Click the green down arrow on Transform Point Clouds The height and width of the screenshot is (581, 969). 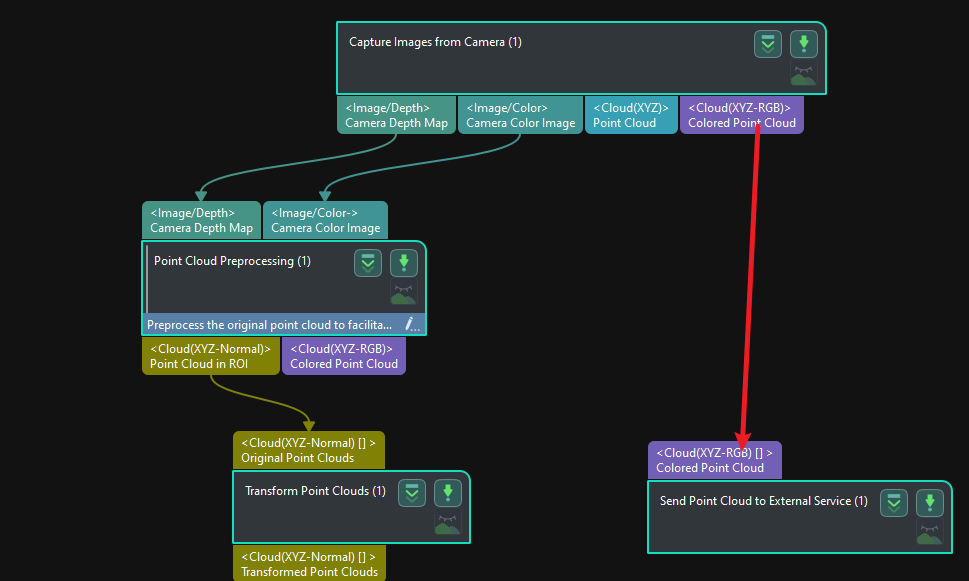[x=448, y=493]
